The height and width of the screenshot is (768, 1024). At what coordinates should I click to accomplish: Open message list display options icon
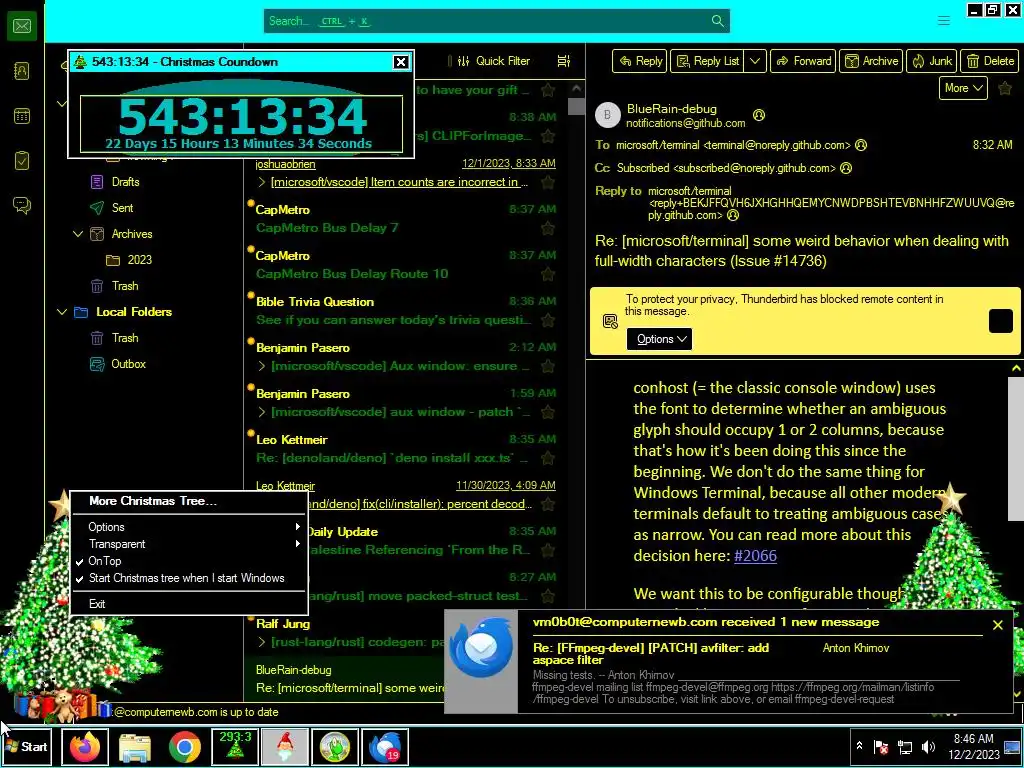(x=564, y=61)
